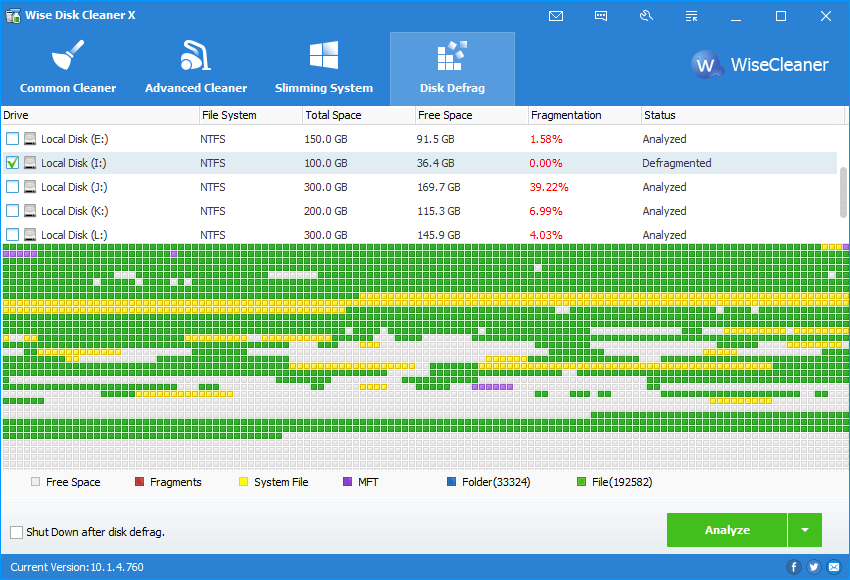
Task: Click the WiseCleaner logo
Action: [x=759, y=65]
